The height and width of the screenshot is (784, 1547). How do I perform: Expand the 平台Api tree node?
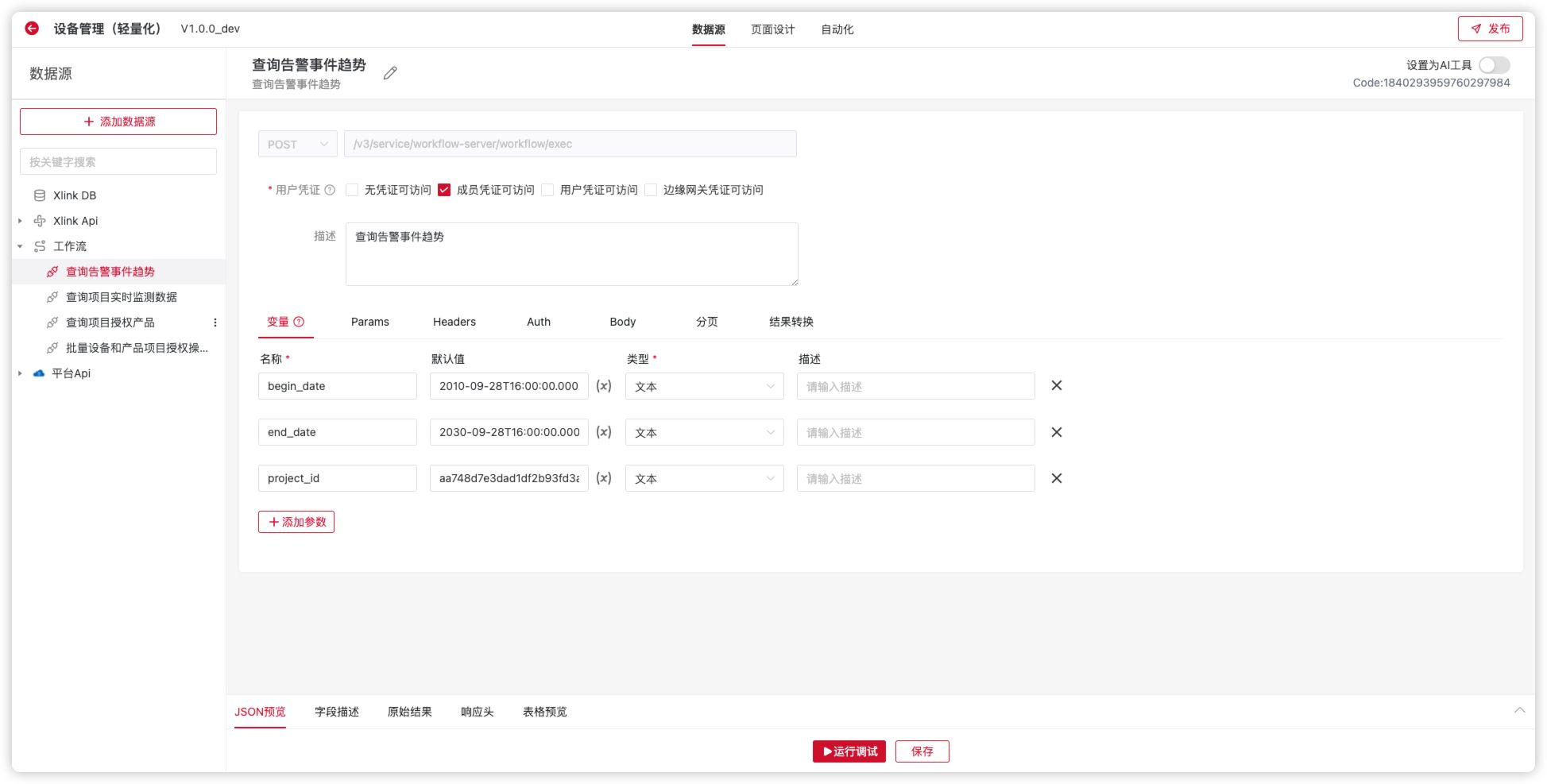tap(19, 373)
